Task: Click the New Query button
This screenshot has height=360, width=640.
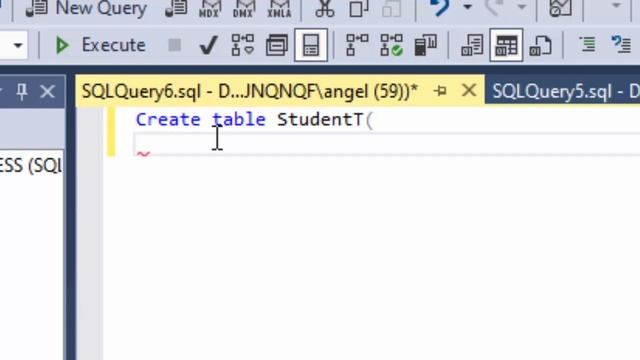Action: coord(86,8)
